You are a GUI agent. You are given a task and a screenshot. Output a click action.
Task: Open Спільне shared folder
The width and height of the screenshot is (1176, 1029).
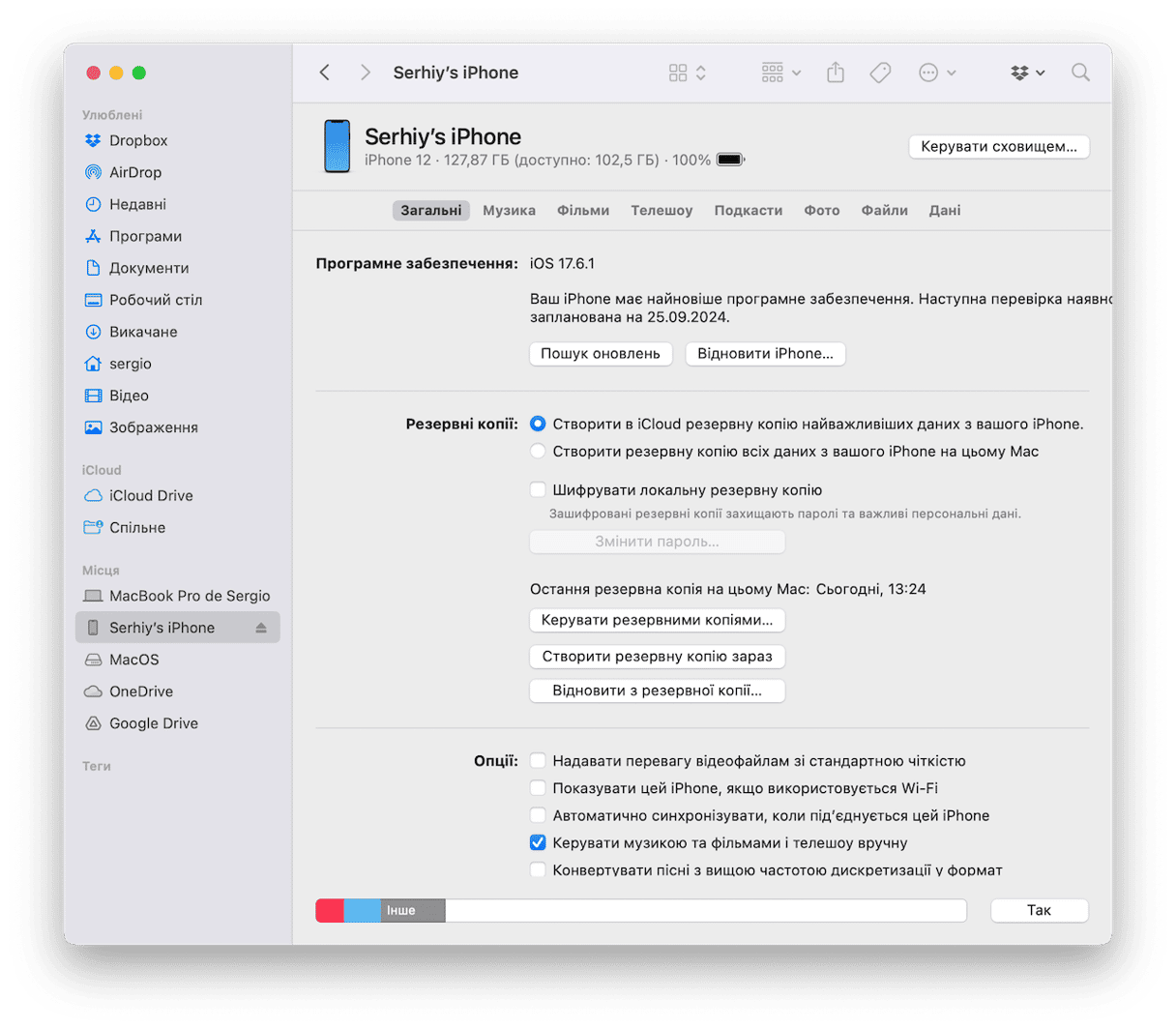[x=177, y=527]
